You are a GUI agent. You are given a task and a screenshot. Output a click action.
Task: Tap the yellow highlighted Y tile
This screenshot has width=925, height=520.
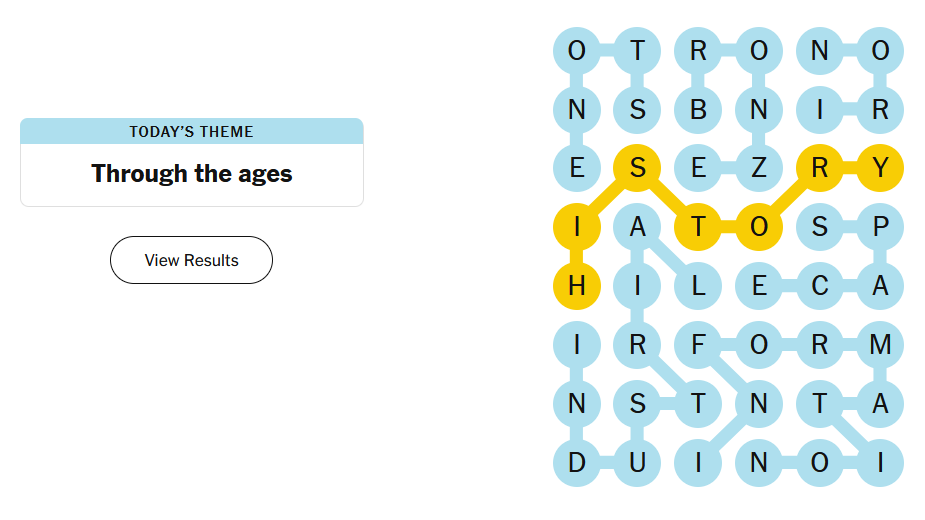point(880,168)
